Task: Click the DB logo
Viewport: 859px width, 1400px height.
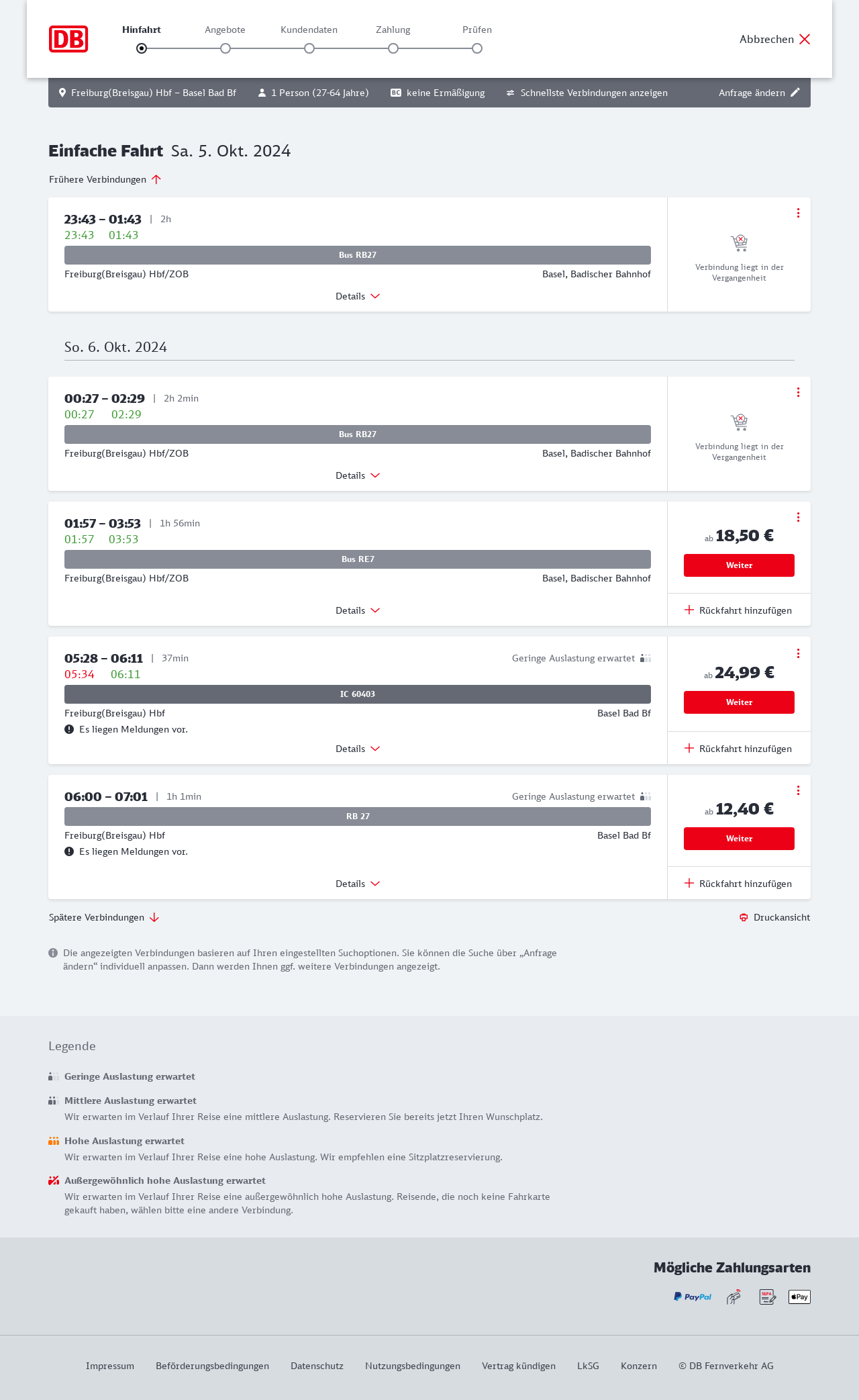Action: pyautogui.click(x=68, y=39)
